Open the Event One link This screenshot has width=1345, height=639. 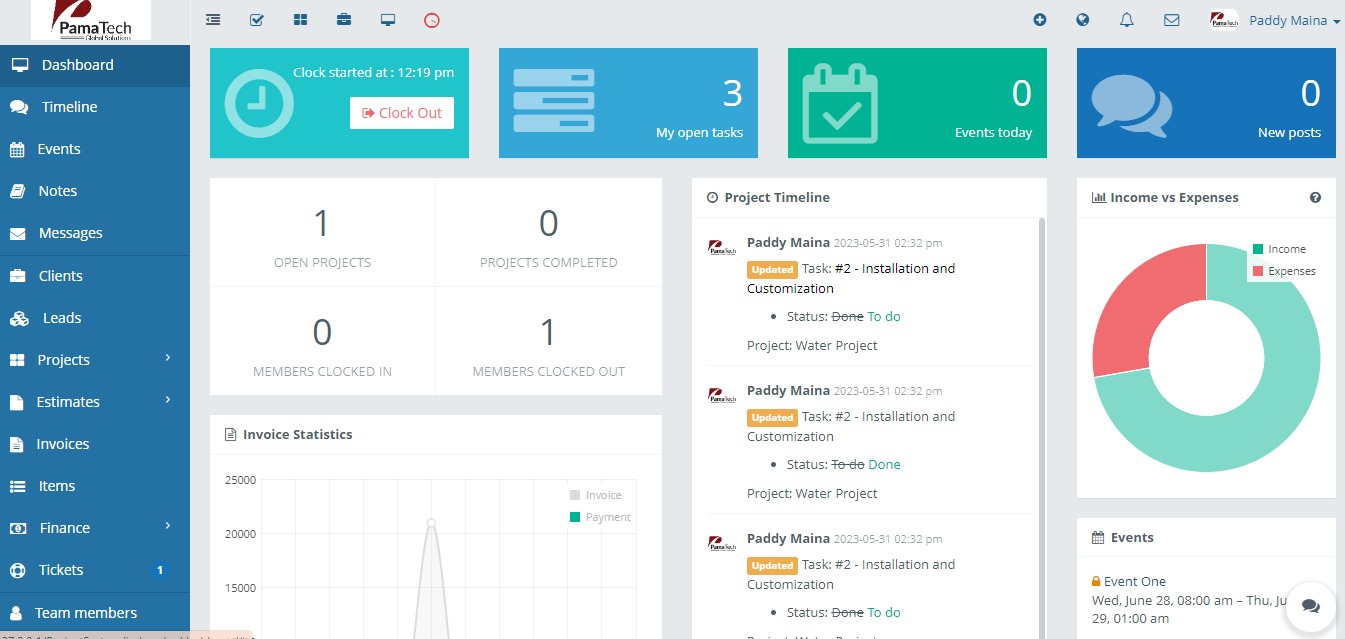1135,581
